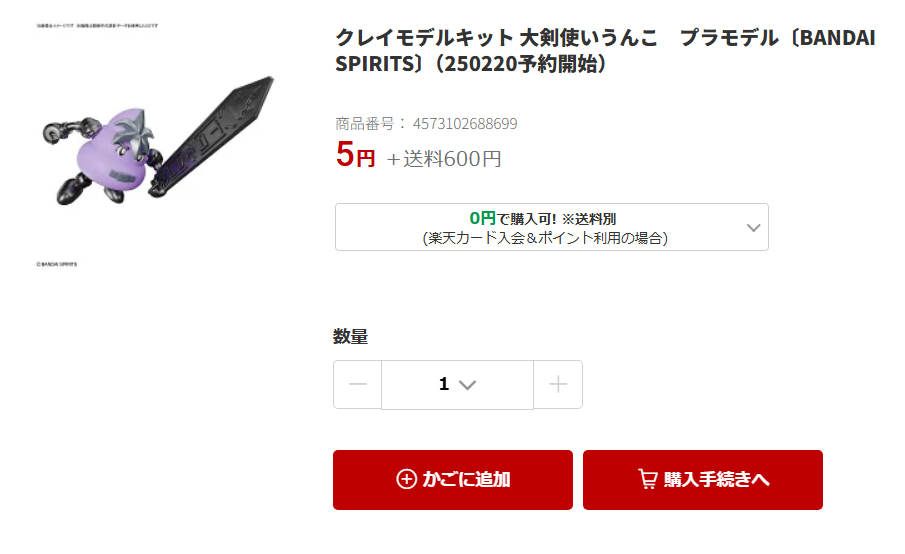Decrease quantity with the minus button
Image resolution: width=905 pixels, height=554 pixels.
[357, 384]
